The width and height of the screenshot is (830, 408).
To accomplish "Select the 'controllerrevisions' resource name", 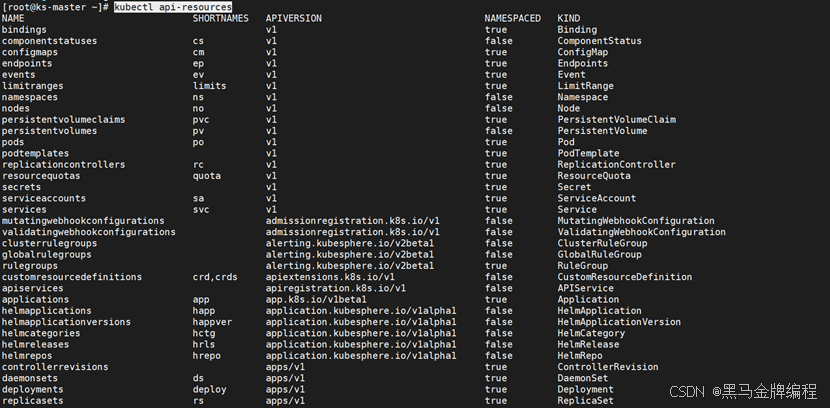I will click(55, 367).
